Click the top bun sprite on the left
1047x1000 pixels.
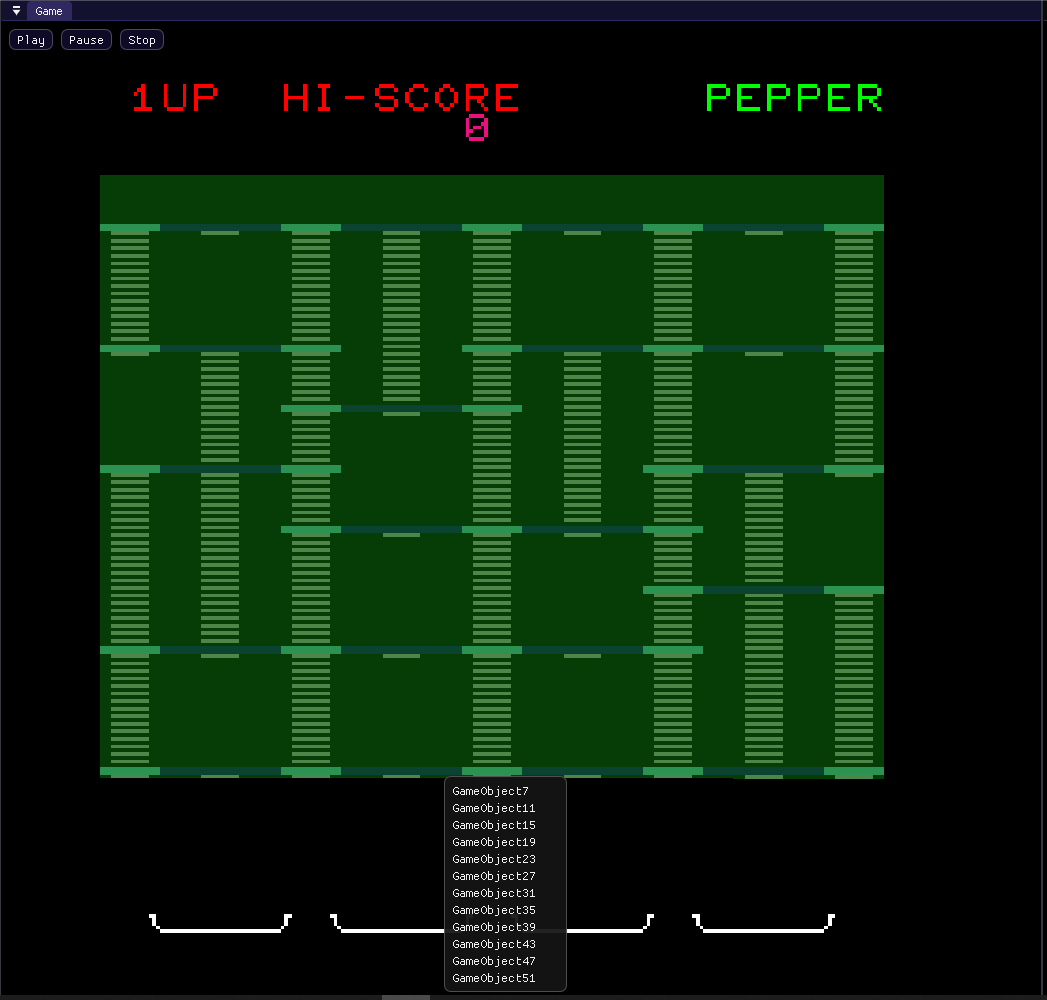129,228
